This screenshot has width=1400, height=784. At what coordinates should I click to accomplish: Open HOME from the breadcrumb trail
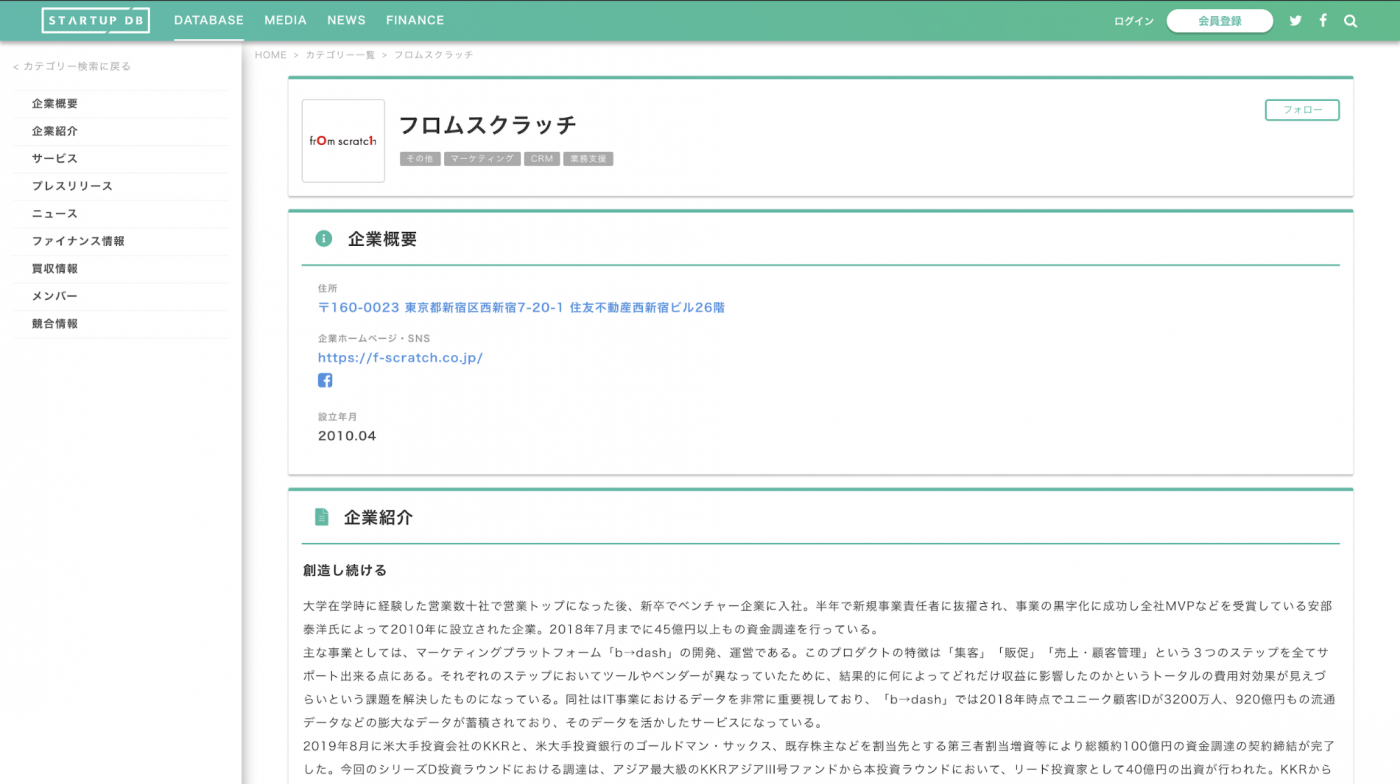pyautogui.click(x=270, y=55)
